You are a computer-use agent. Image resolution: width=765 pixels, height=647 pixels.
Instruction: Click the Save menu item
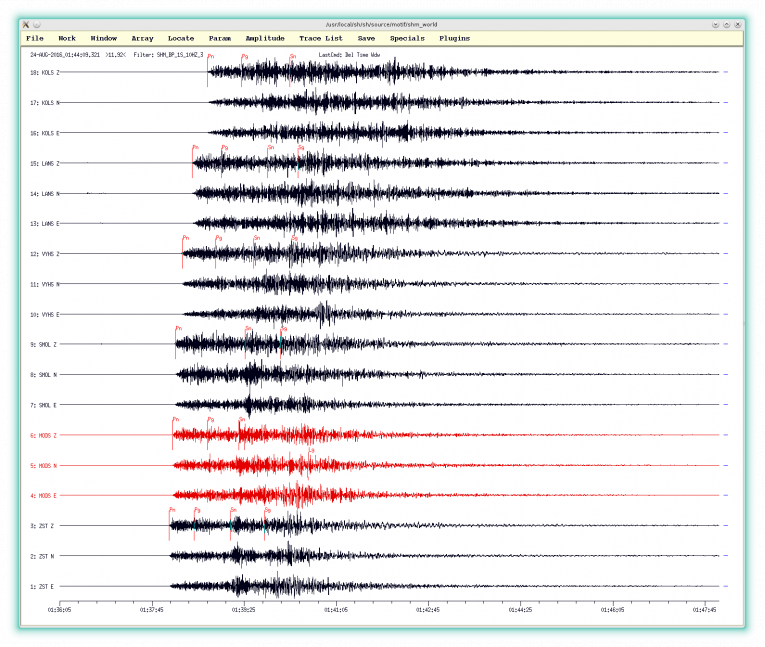point(366,38)
